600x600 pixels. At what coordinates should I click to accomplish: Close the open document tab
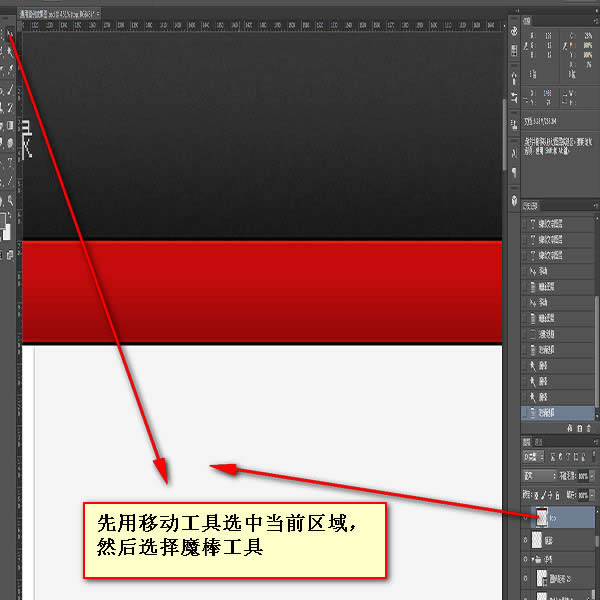(x=98, y=14)
